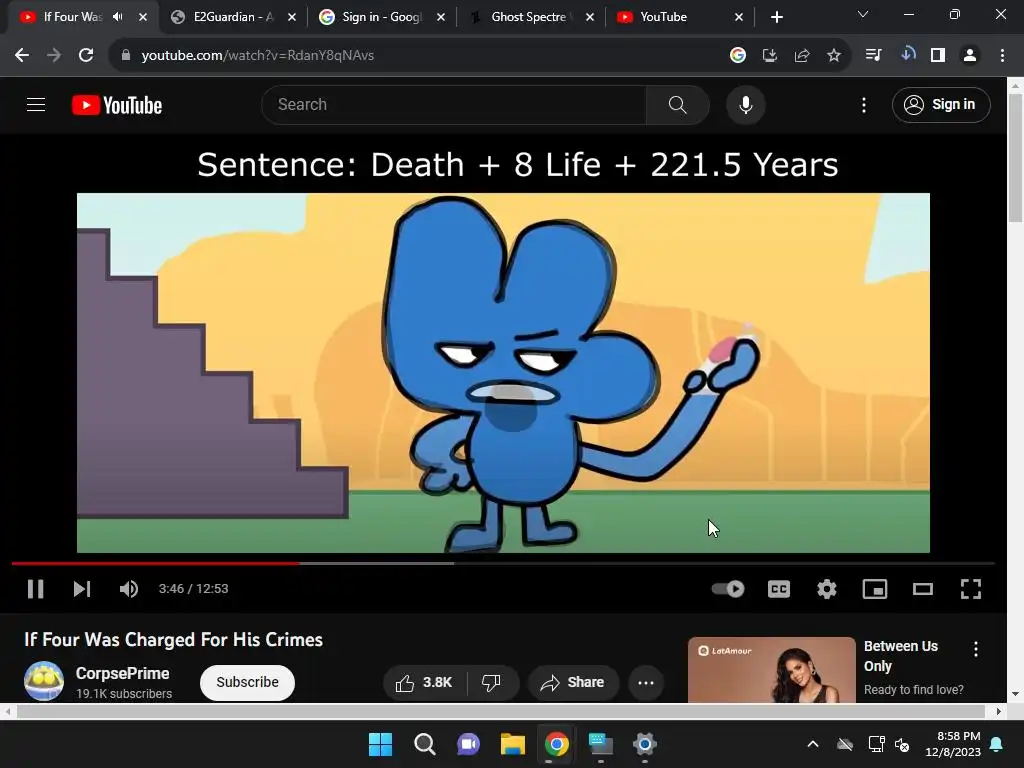
Task: Open the media controls icon
Action: coord(873,56)
